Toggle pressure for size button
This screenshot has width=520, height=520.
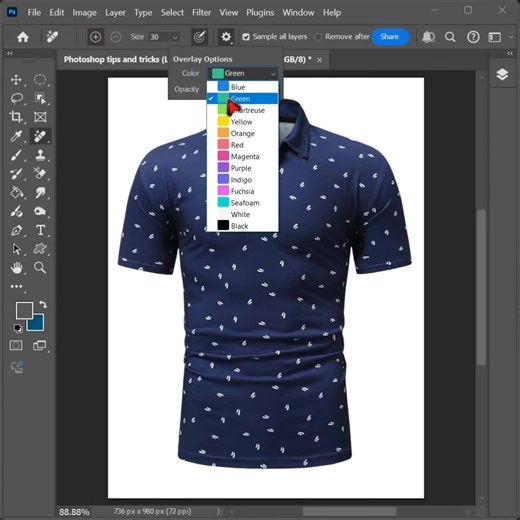click(x=199, y=37)
